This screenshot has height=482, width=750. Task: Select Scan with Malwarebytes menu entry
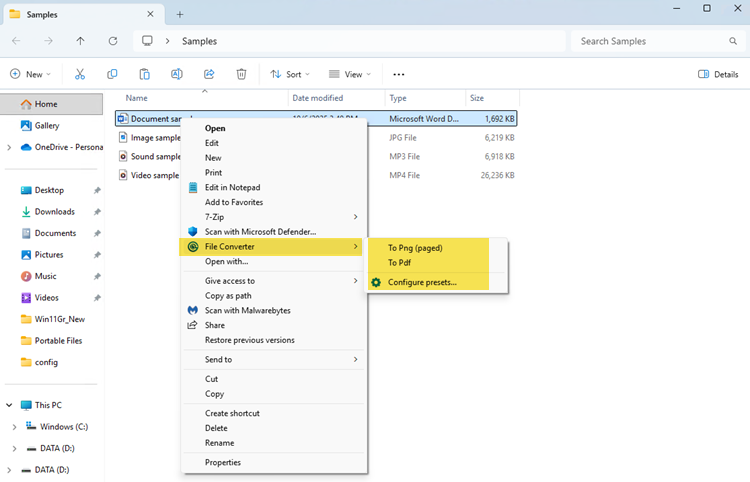coord(247,311)
